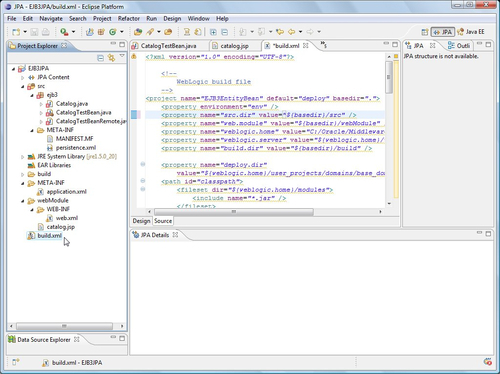Viewport: 500px width, 374px height.
Task: Expand the JRE System Library node
Action: click(23, 157)
